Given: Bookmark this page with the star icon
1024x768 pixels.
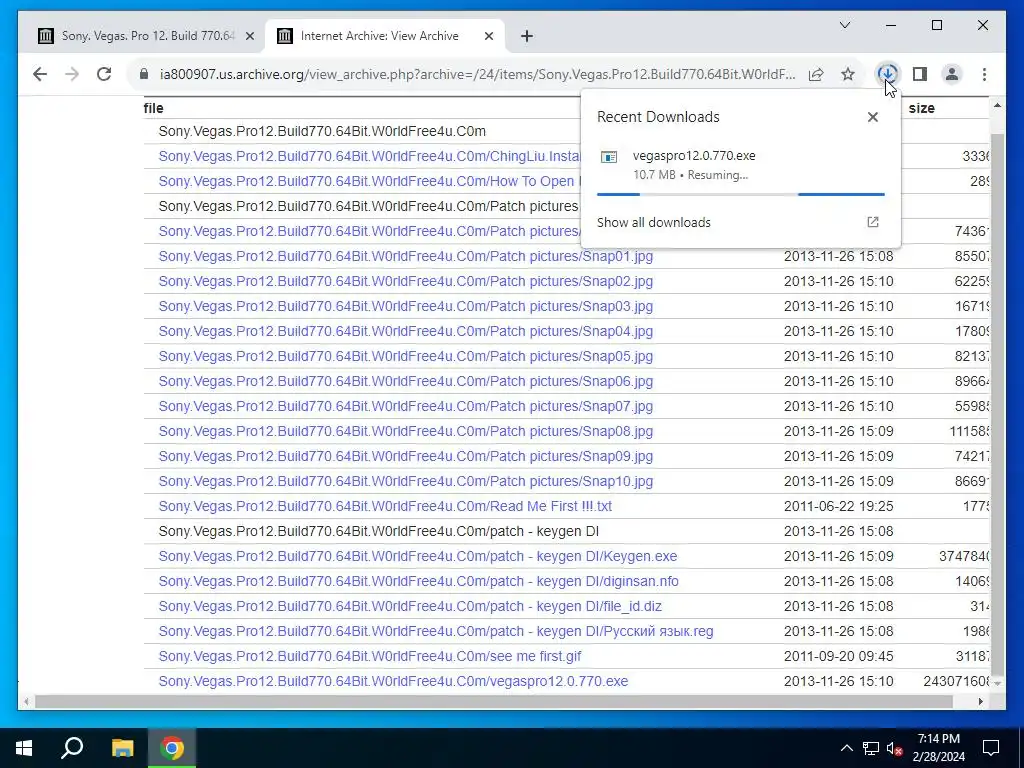Looking at the screenshot, I should point(848,74).
